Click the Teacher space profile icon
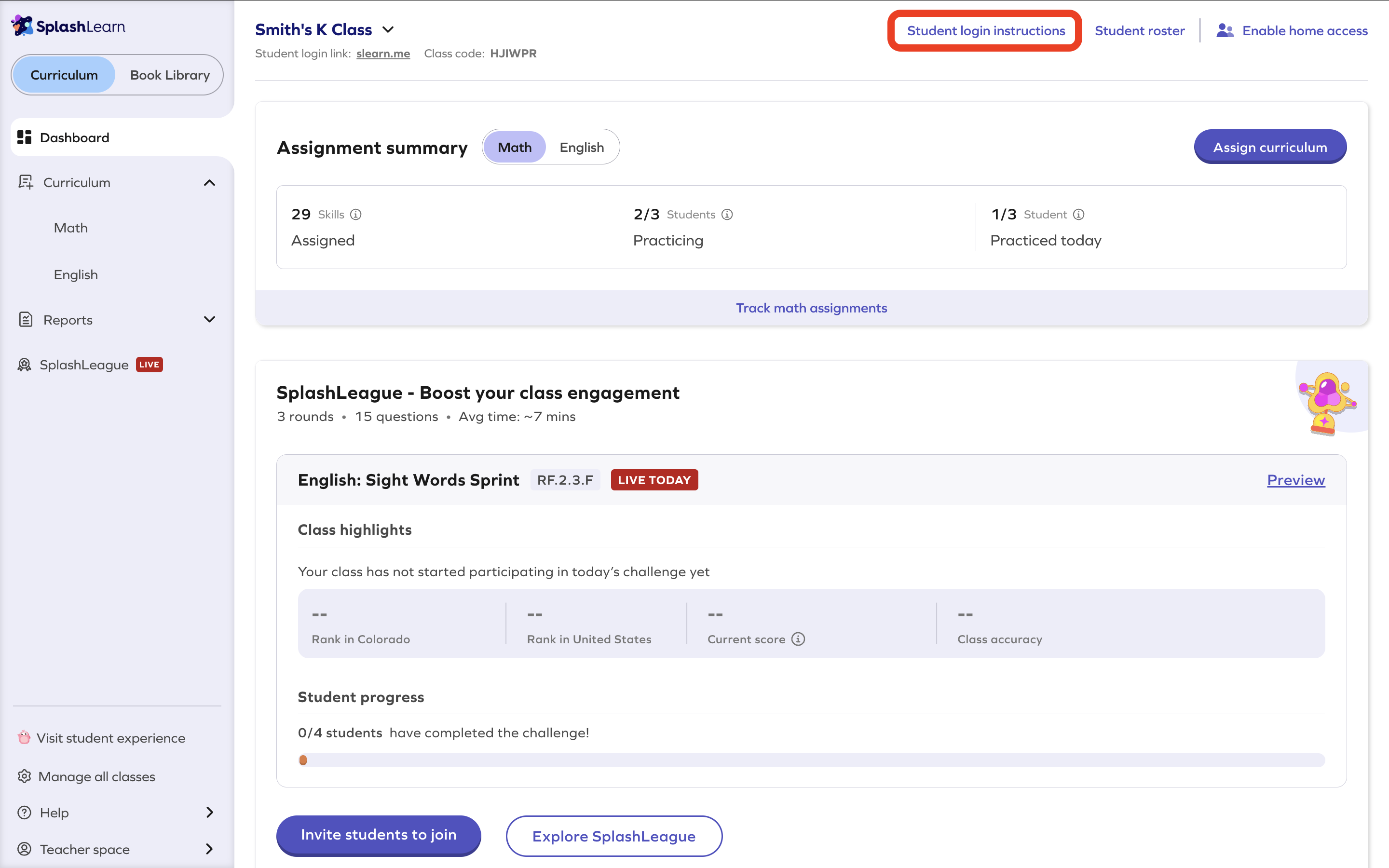 24,849
